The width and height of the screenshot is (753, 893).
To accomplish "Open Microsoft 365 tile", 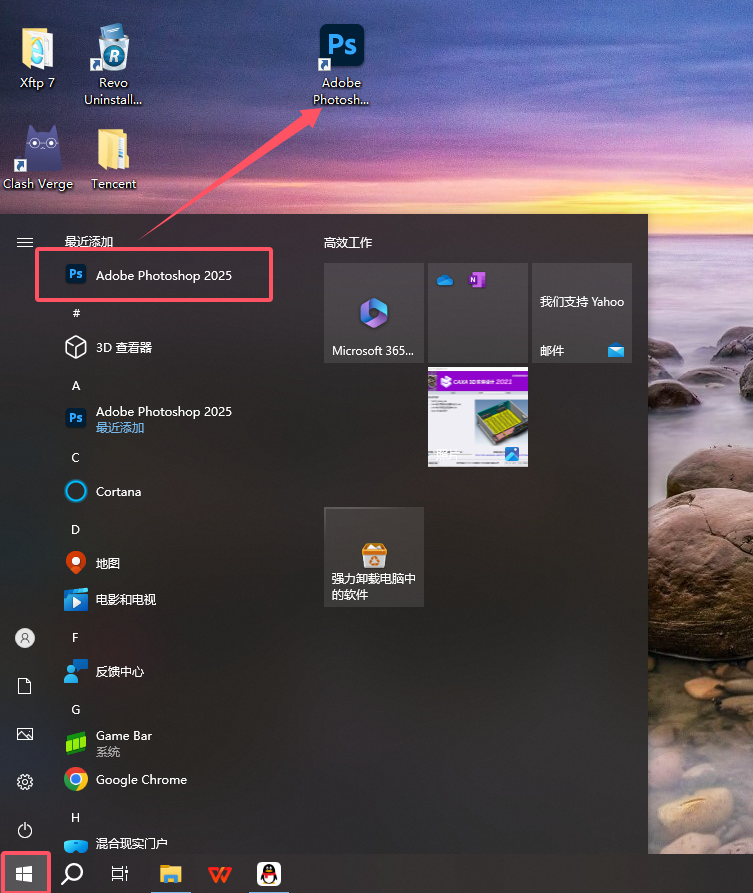I will [x=374, y=313].
